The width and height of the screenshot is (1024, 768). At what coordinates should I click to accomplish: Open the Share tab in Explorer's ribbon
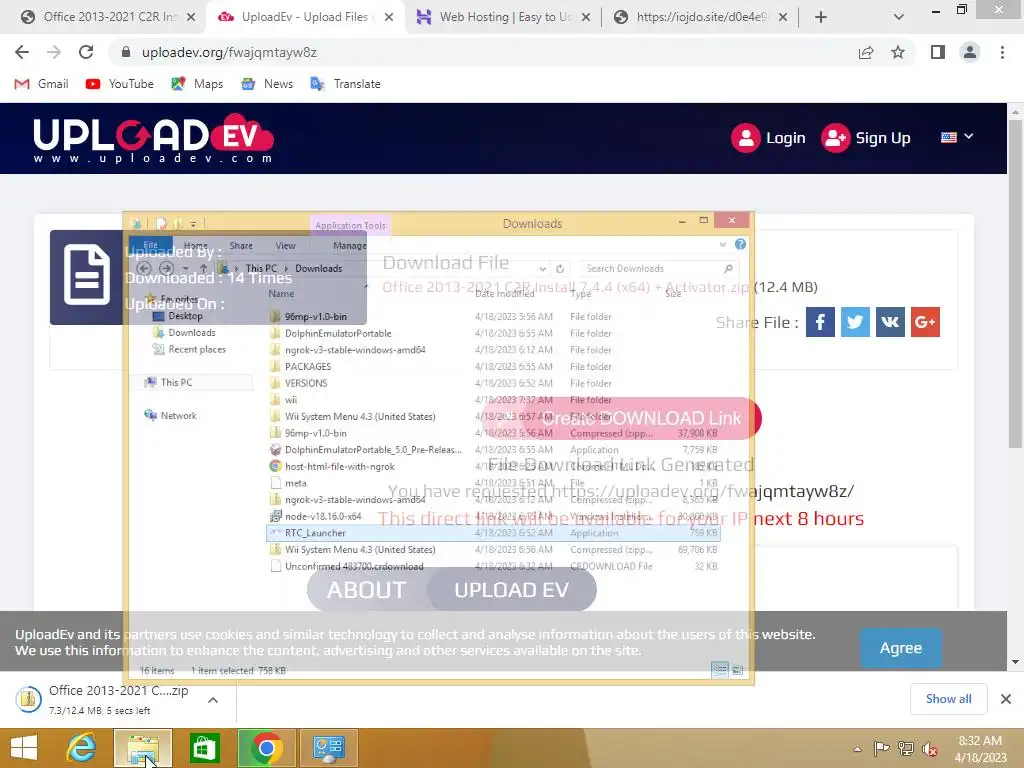[x=241, y=246]
